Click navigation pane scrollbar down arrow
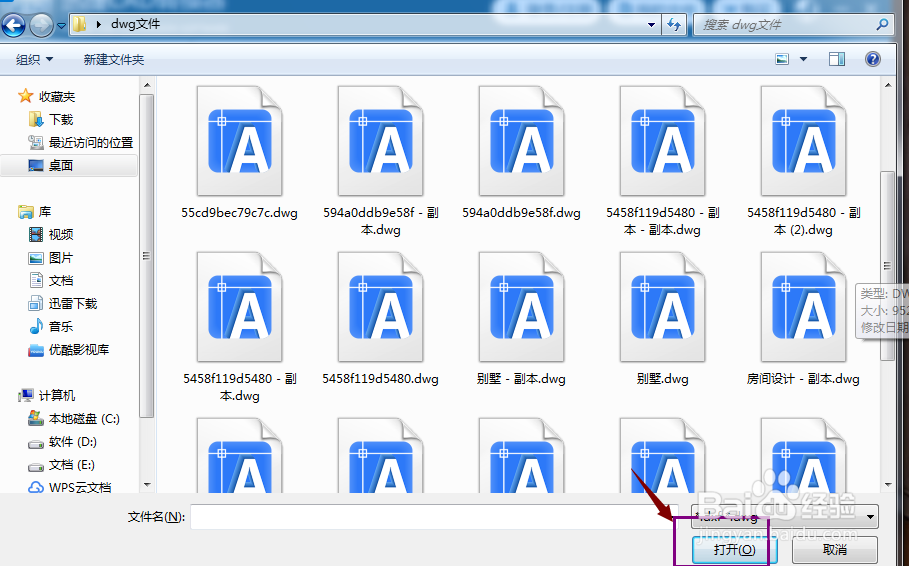909x566 pixels. coord(147,485)
